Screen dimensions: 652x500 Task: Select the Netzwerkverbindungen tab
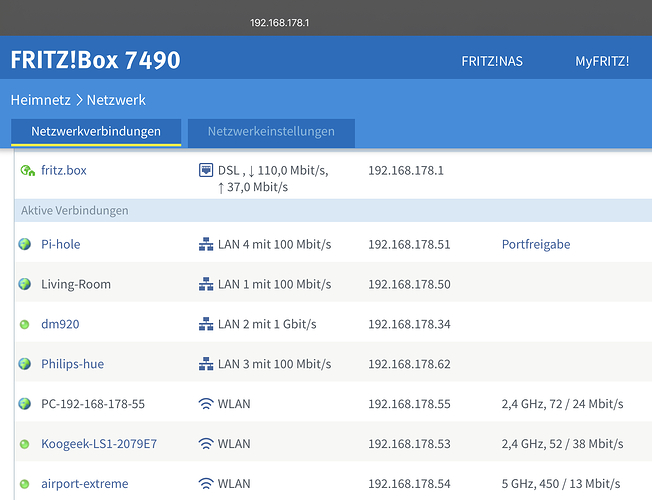point(96,132)
